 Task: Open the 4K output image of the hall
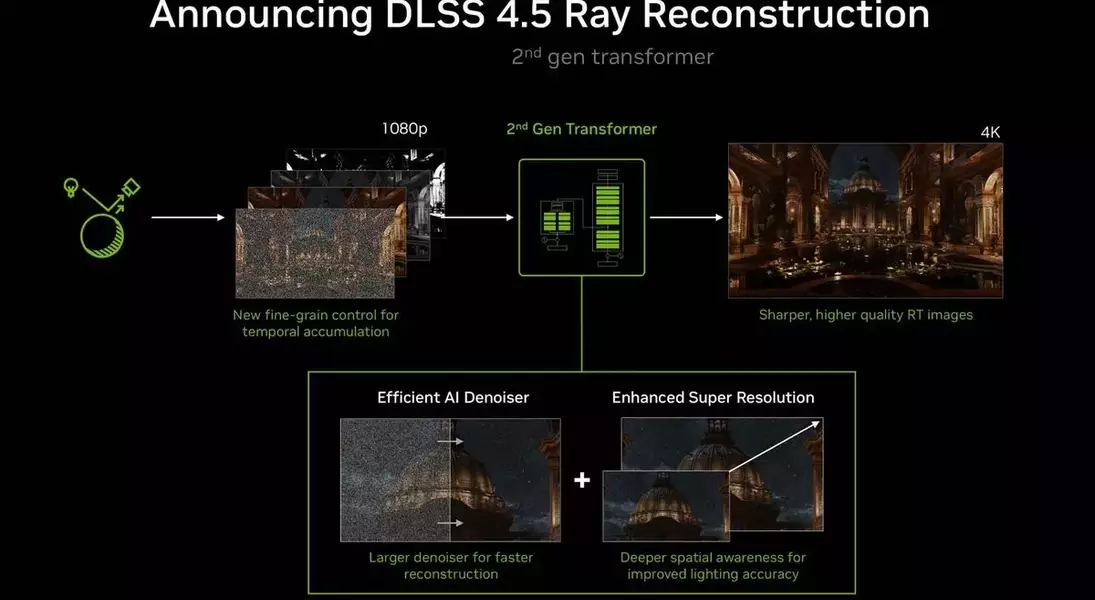865,221
